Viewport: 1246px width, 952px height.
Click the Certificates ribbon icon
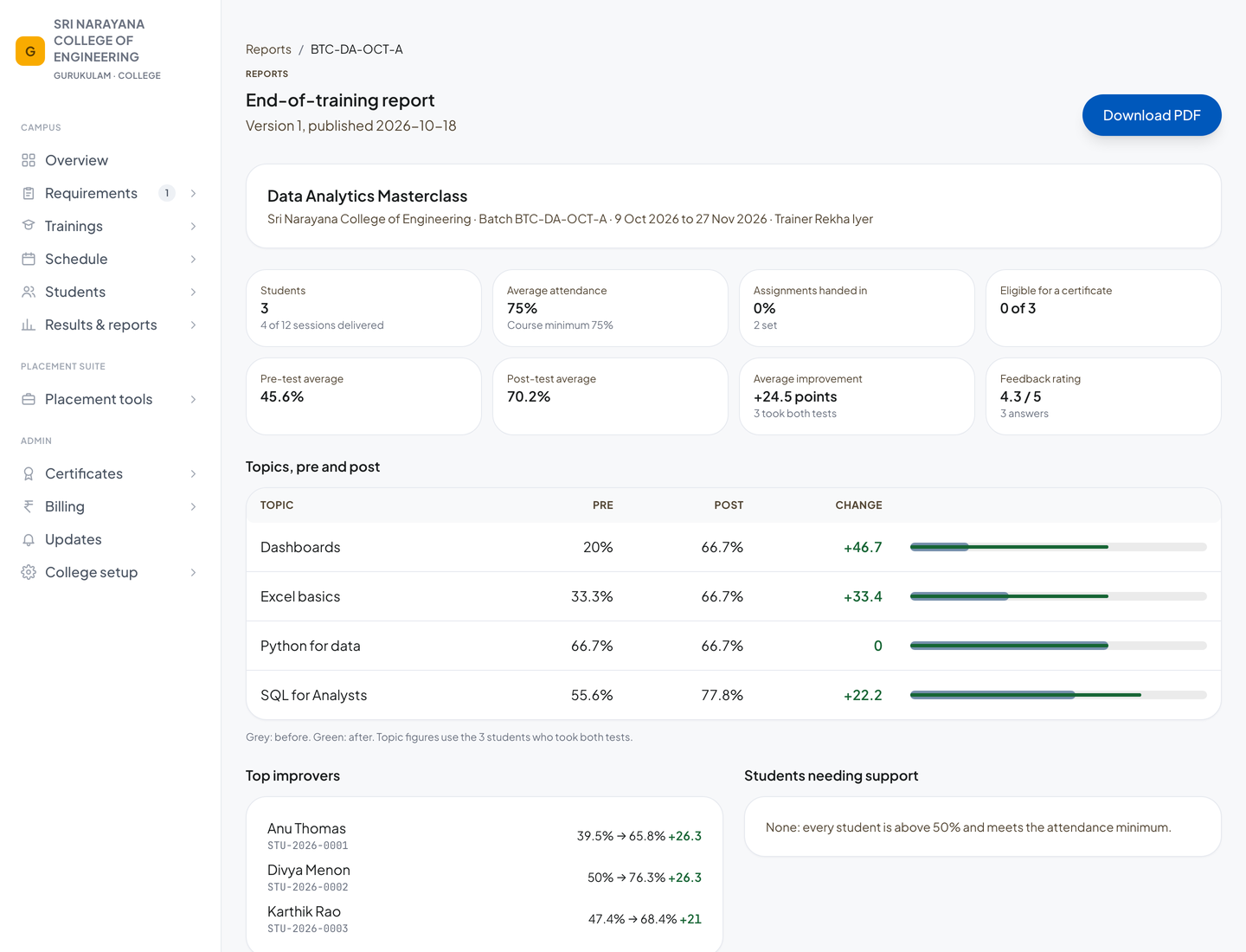coord(29,473)
